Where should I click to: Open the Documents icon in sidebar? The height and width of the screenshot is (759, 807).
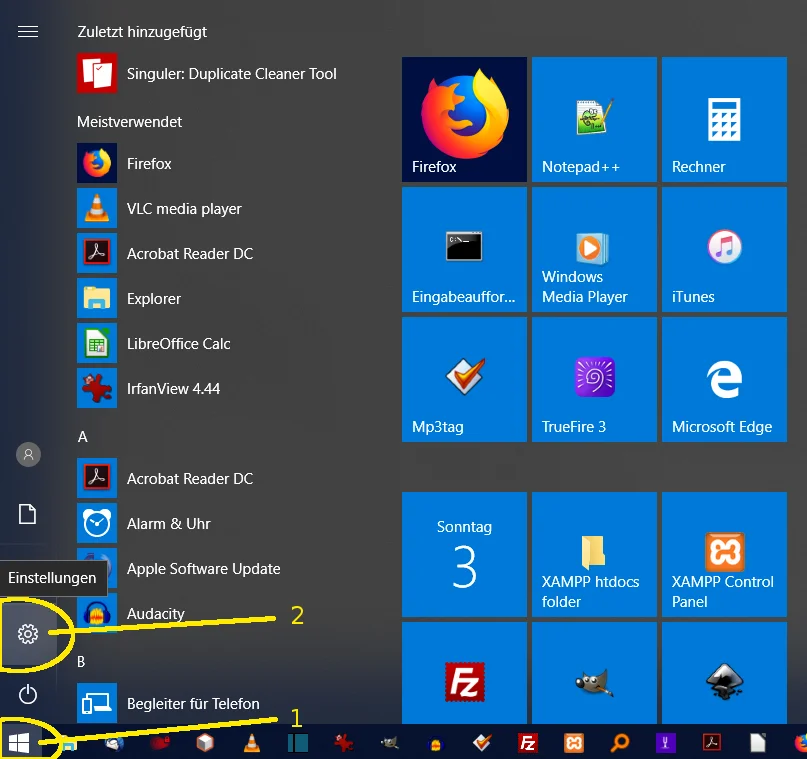coord(28,514)
